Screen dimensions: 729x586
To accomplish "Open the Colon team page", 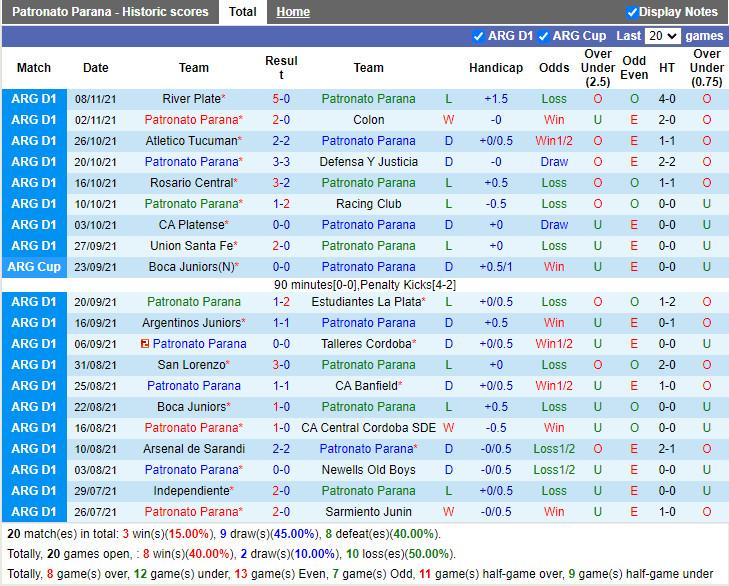I will pos(368,120).
